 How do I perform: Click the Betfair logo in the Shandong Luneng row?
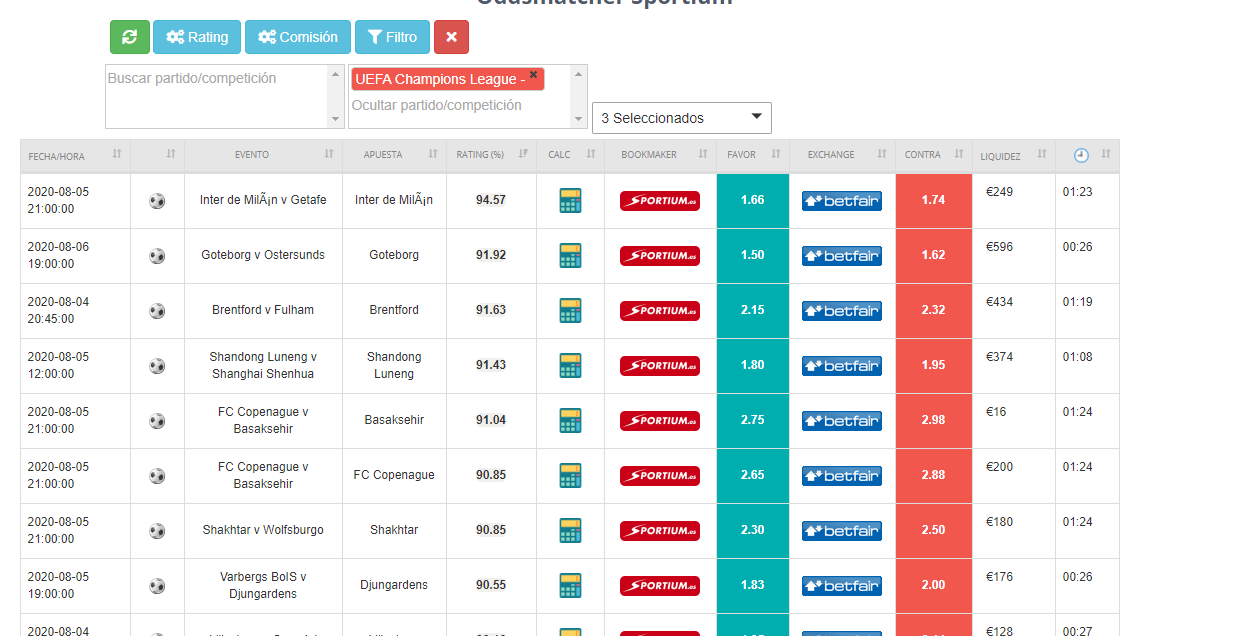[x=842, y=366]
